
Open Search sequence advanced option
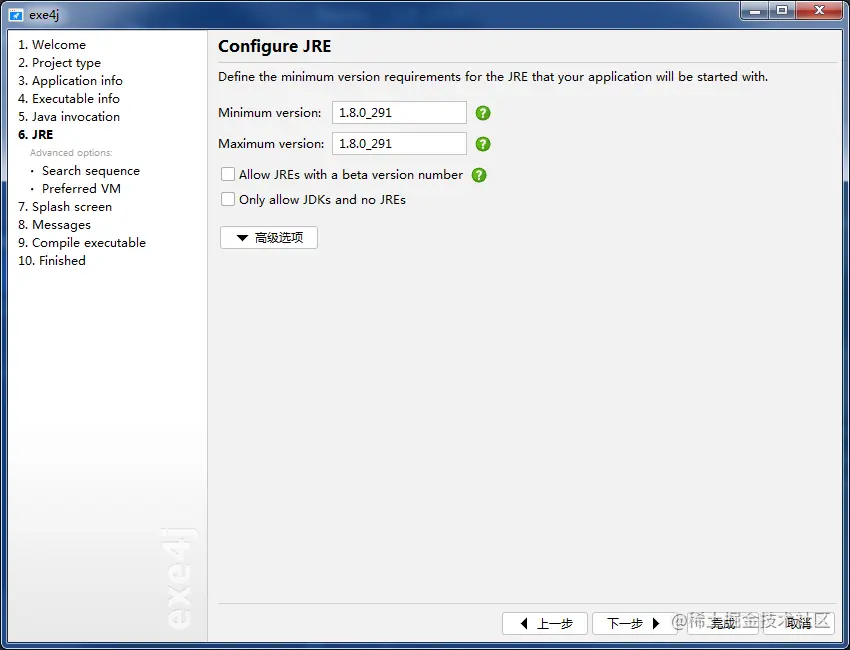[x=91, y=171]
